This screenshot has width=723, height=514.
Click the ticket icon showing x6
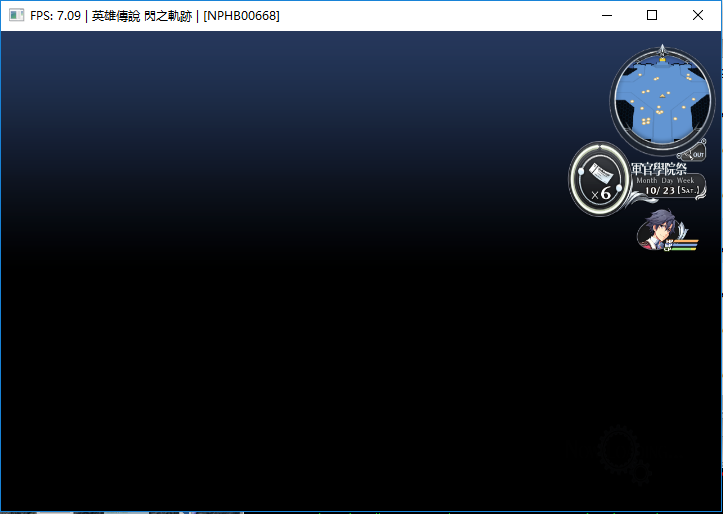600,179
